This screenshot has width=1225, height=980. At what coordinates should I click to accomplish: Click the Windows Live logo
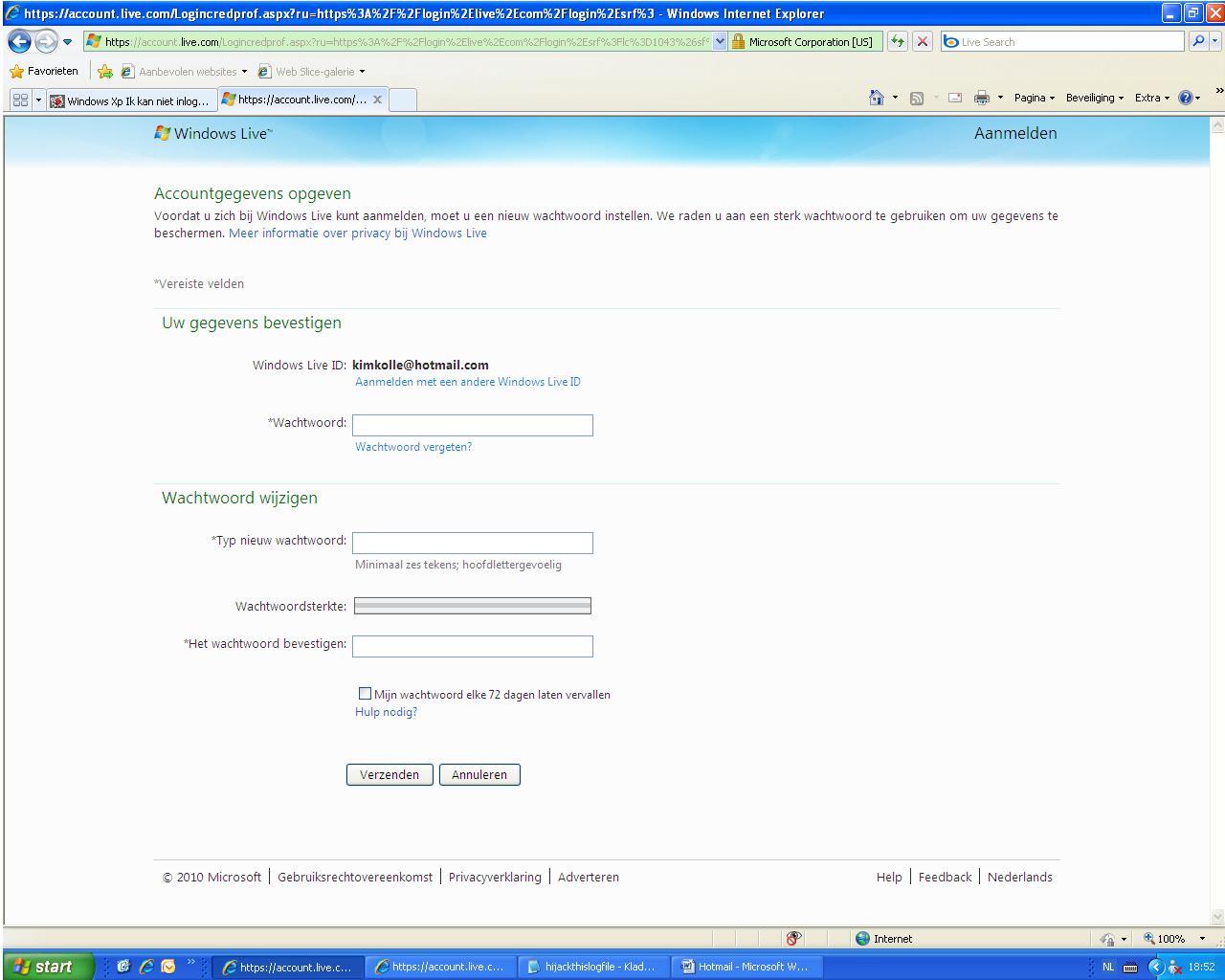[x=213, y=134]
